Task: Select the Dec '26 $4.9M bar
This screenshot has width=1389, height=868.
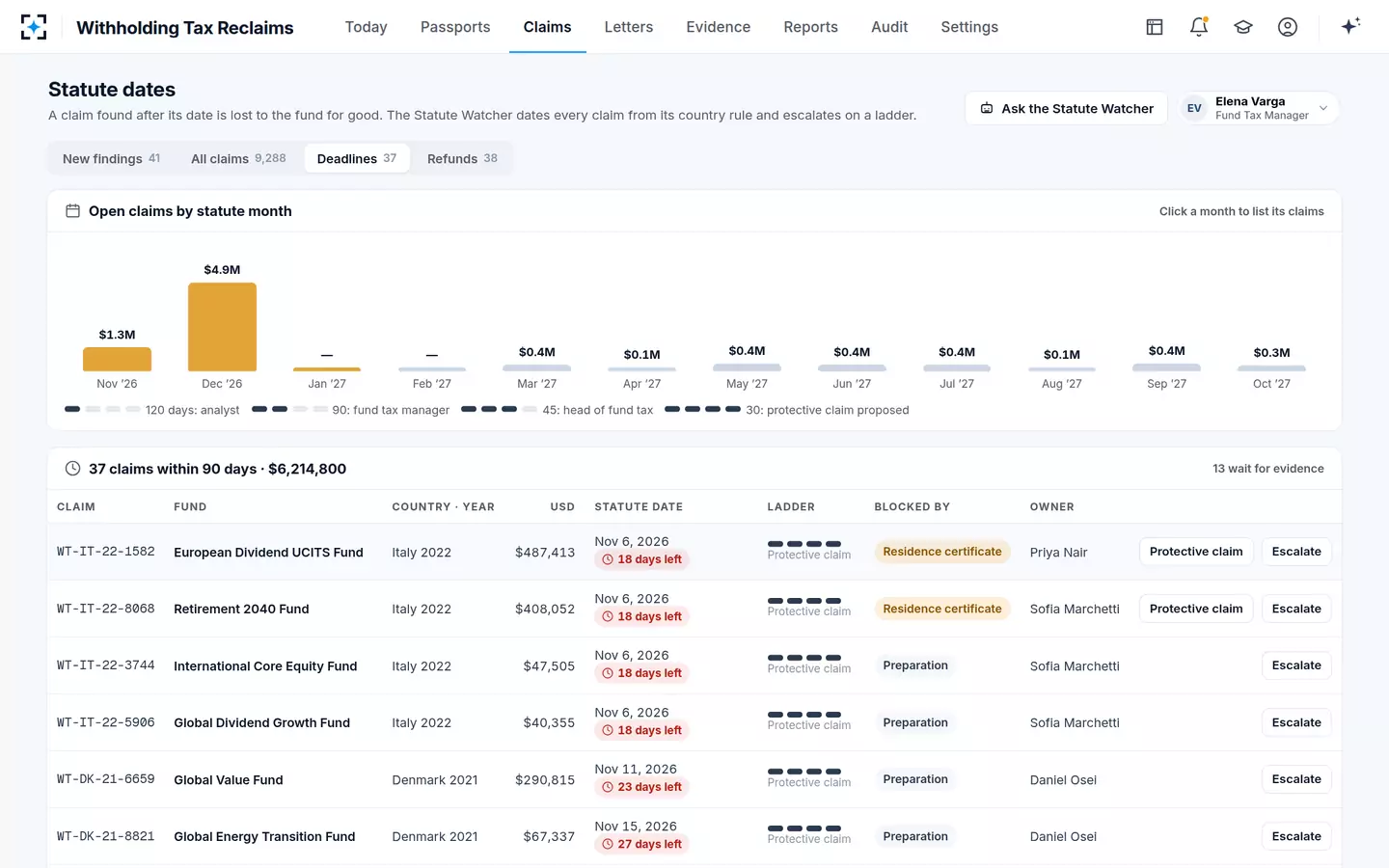Action: 222,327
